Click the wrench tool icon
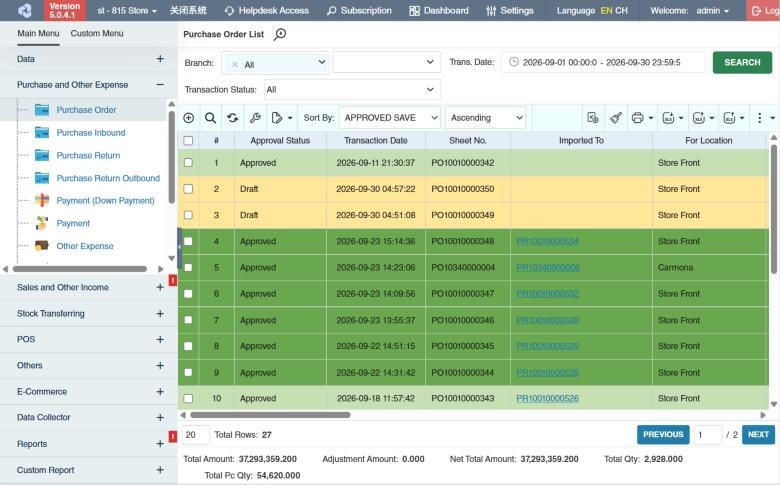Viewport: 780px width, 485px height. [255, 118]
